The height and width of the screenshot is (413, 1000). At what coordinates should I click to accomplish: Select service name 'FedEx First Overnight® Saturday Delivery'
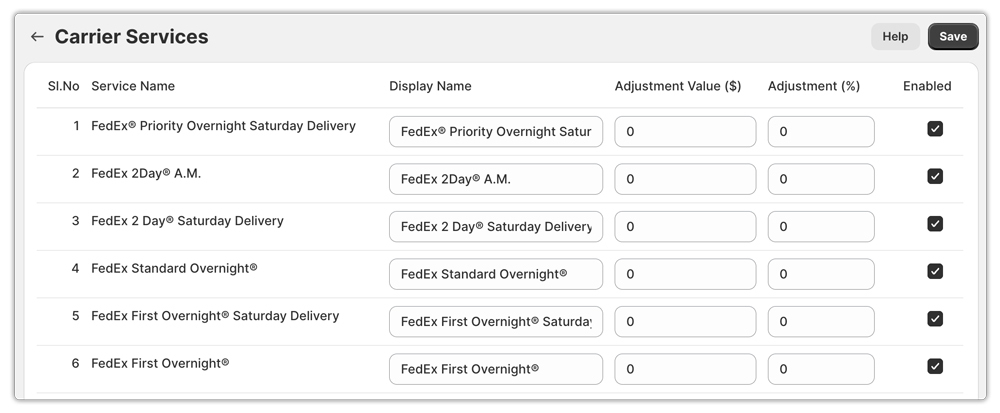tap(215, 316)
